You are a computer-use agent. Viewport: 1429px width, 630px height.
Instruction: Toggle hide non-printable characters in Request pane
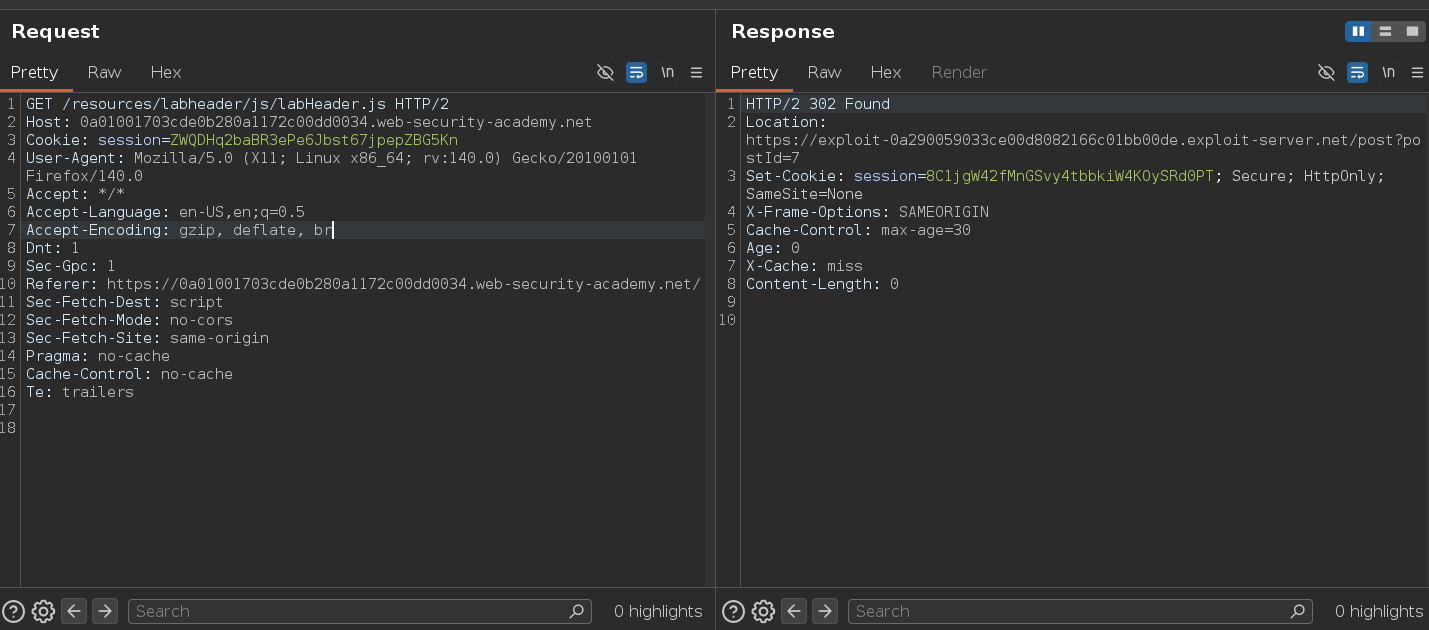[x=605, y=72]
